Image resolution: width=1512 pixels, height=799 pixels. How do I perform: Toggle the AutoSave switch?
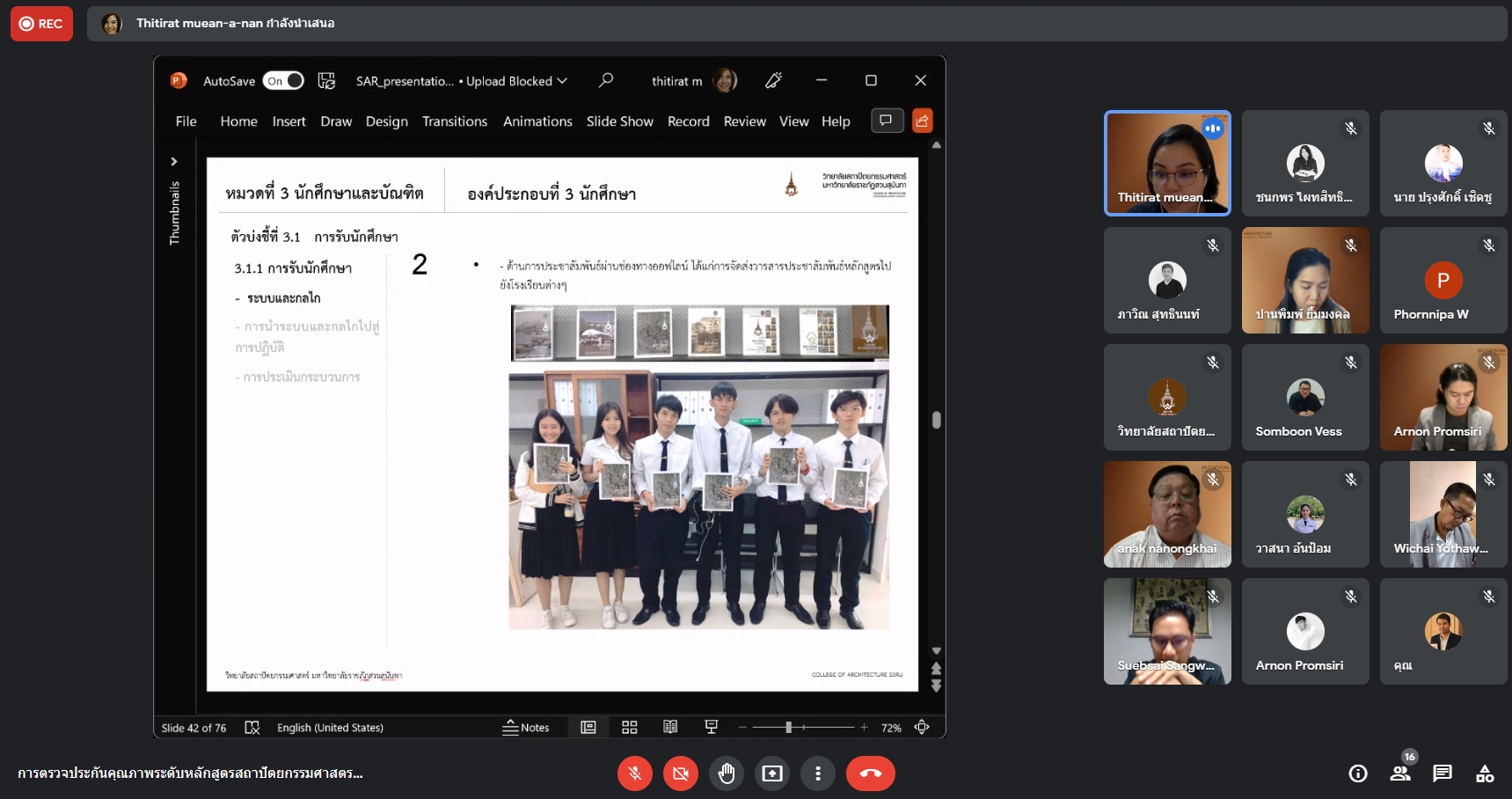(x=283, y=81)
